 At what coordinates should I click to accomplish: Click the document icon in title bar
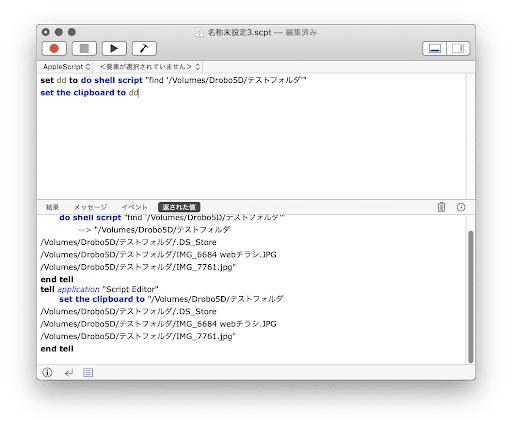click(x=200, y=32)
